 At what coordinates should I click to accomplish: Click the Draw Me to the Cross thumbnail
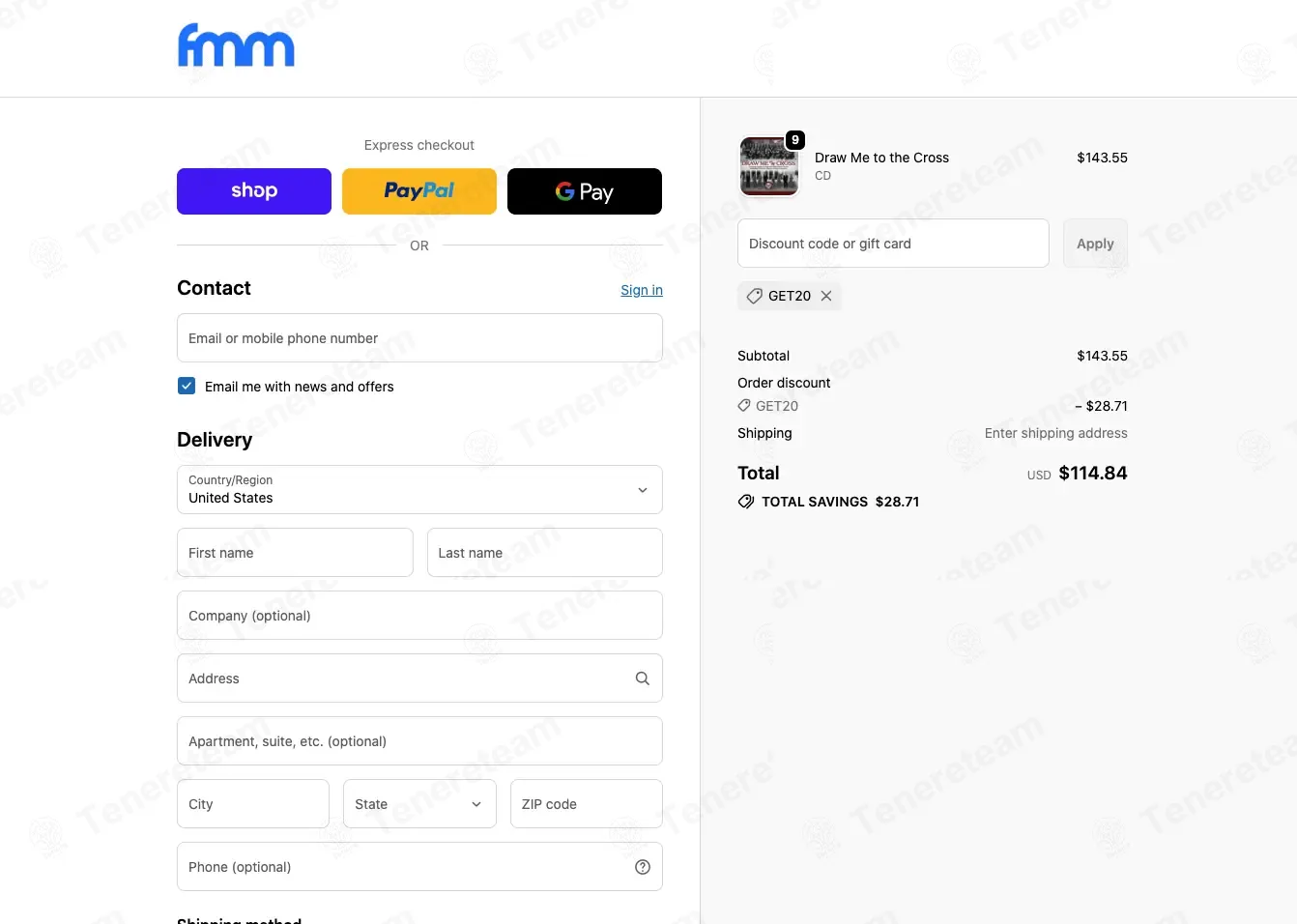(x=769, y=166)
